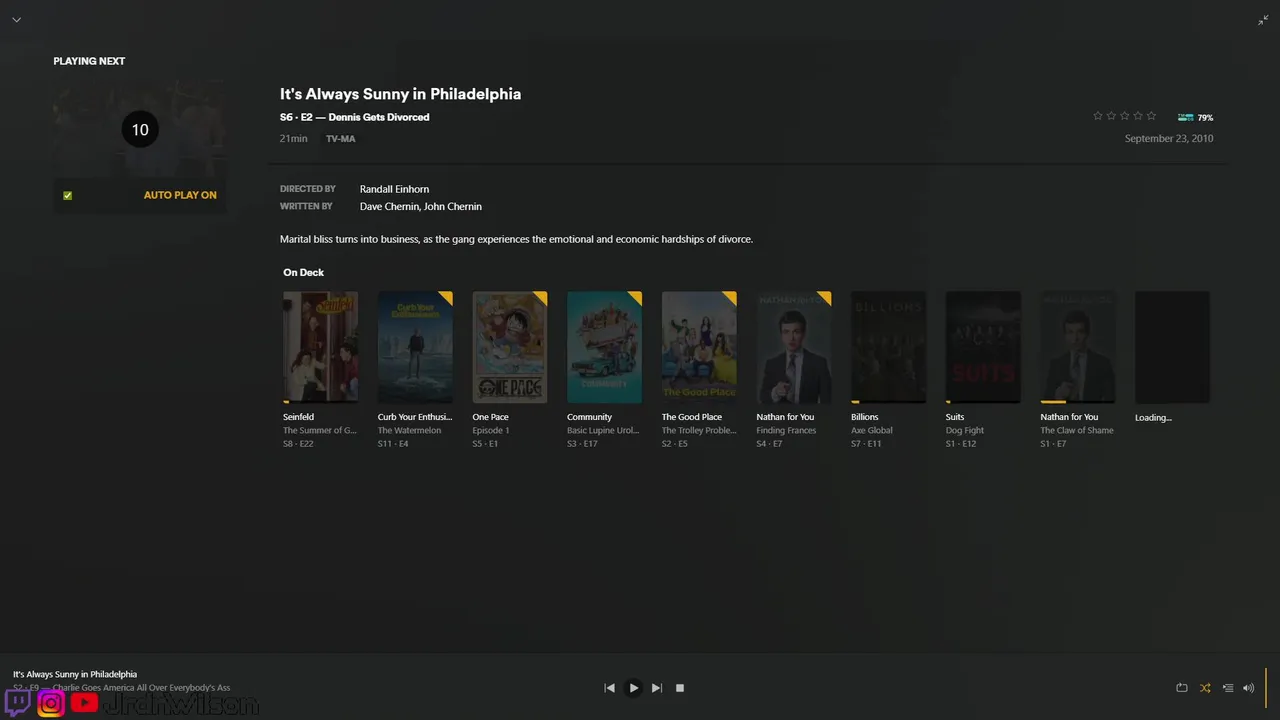Open the Nathan for You Claw of Shame poster
1280x720 pixels.
1078,347
